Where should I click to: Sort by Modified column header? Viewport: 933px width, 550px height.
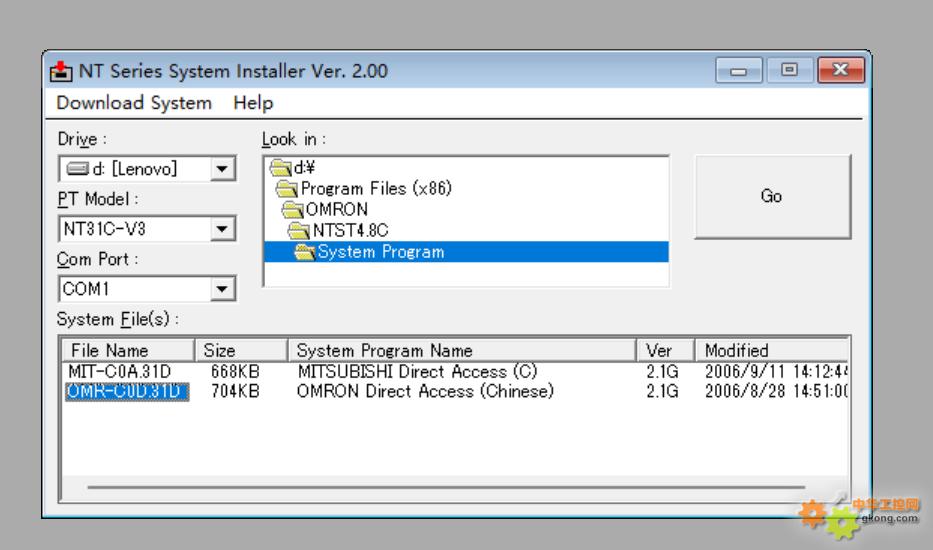click(736, 350)
